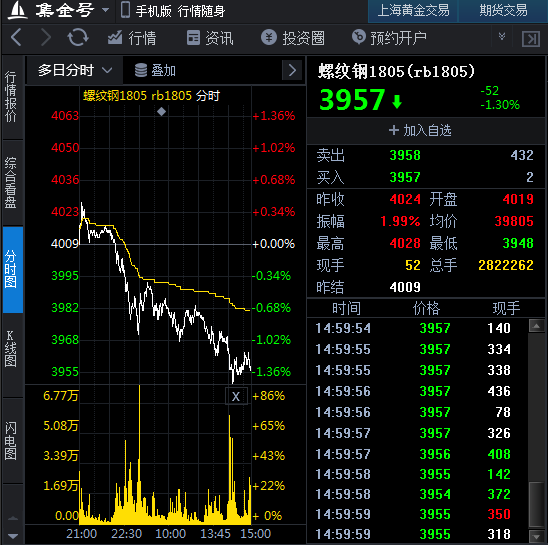Image resolution: width=548 pixels, height=545 pixels.
Task: Open the 资讯 news menu
Action: [x=210, y=38]
